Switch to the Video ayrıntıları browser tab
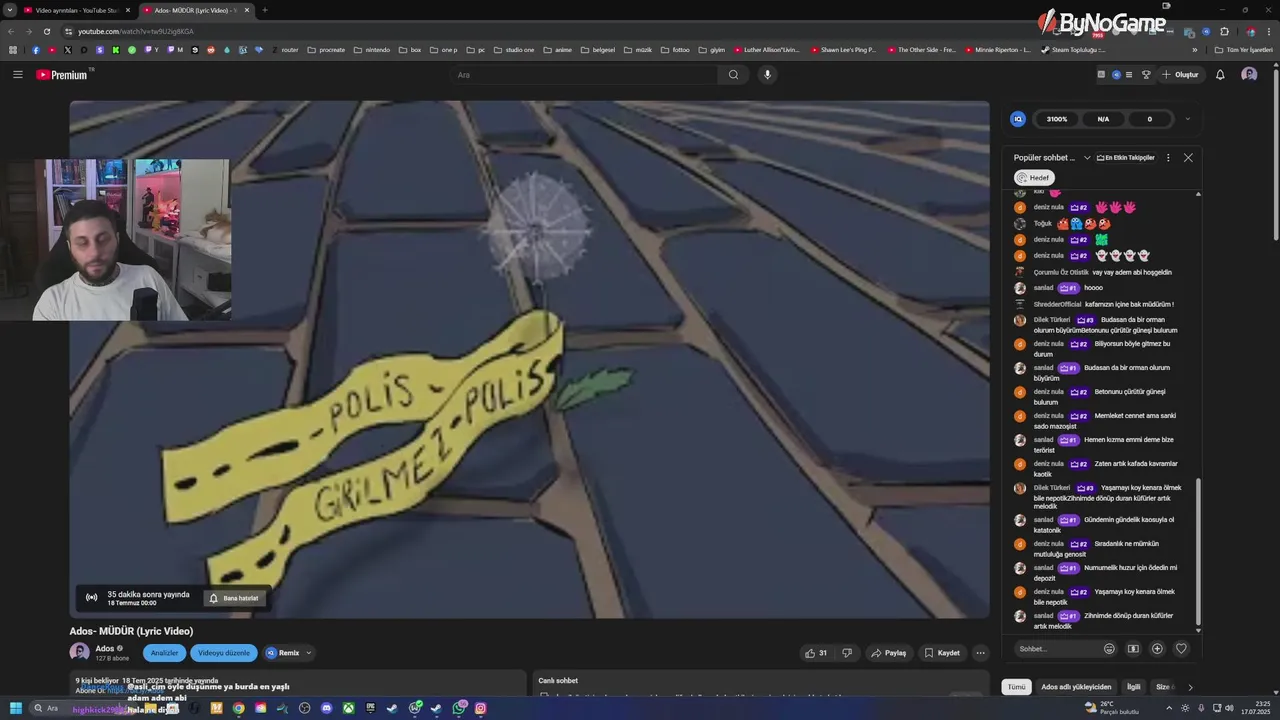Image resolution: width=1280 pixels, height=720 pixels. click(x=76, y=10)
